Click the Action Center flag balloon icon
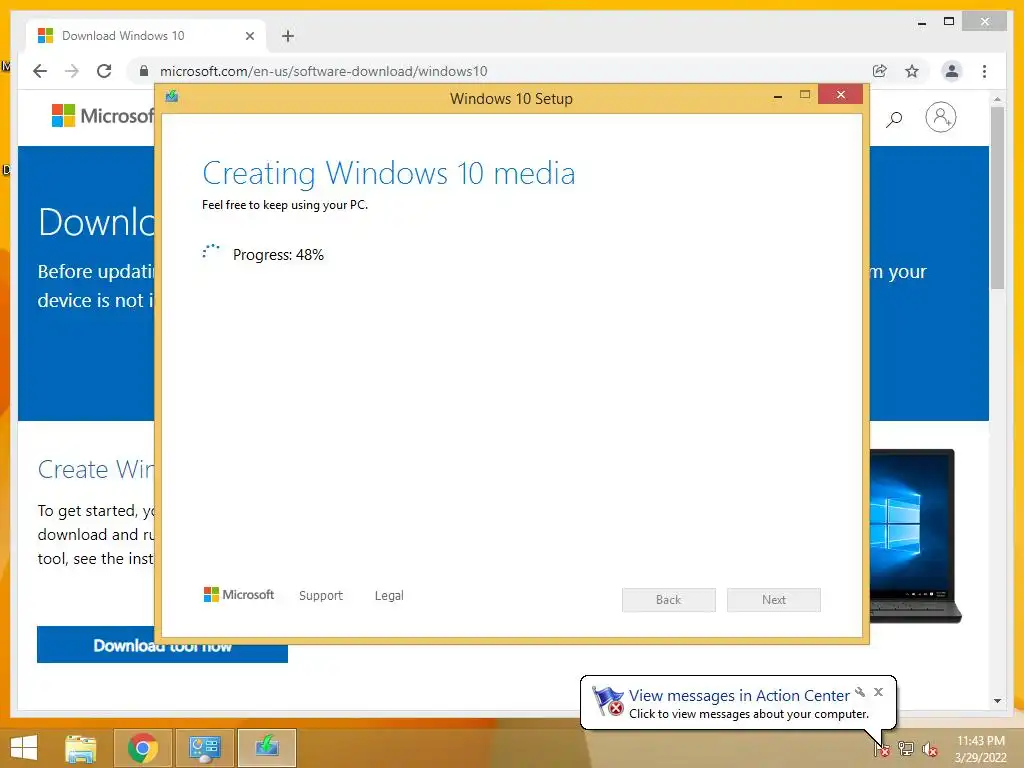Image resolution: width=1024 pixels, height=768 pixels. click(x=607, y=701)
